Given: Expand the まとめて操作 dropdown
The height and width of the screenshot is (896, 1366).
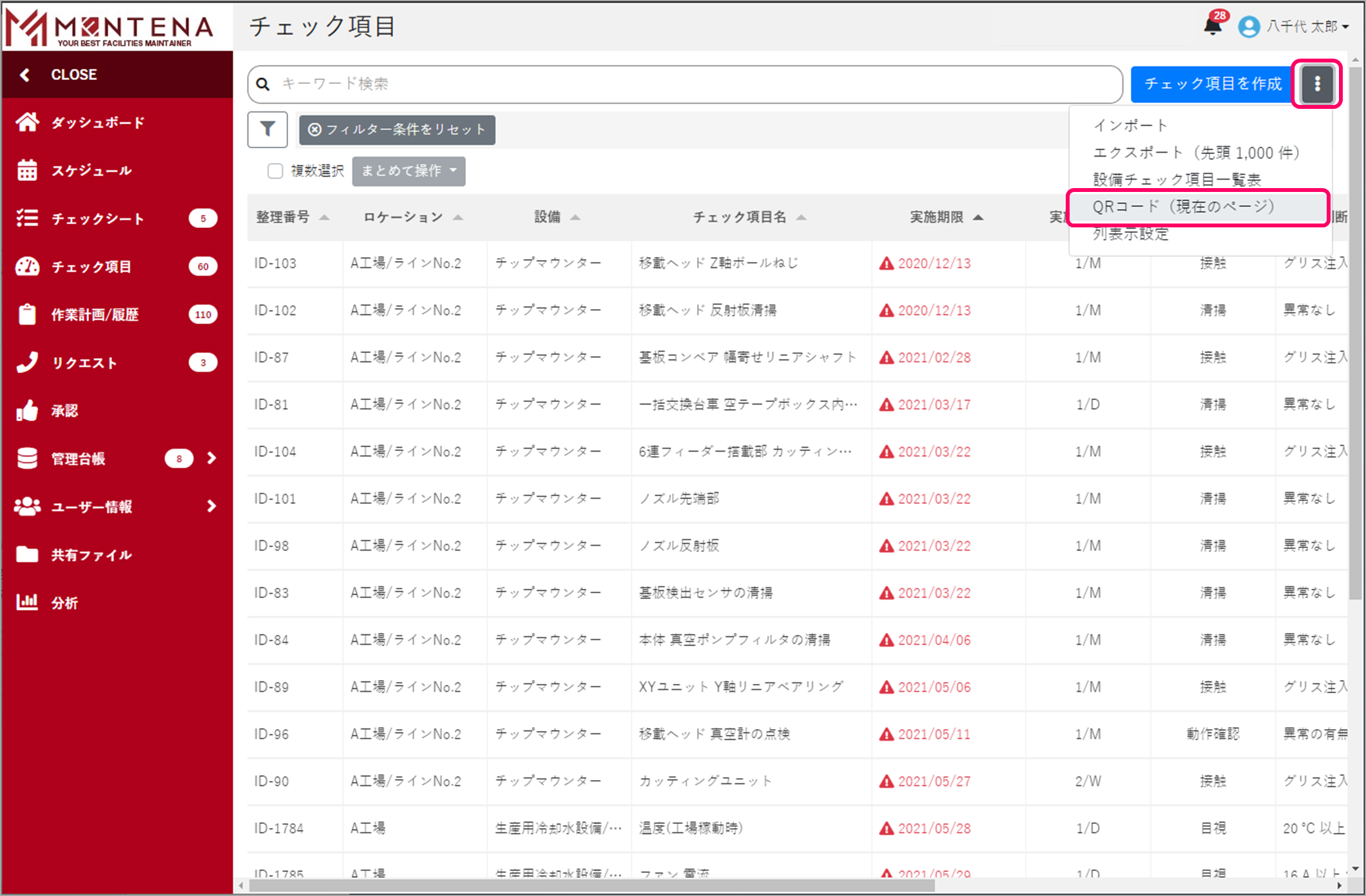Looking at the screenshot, I should tap(409, 171).
